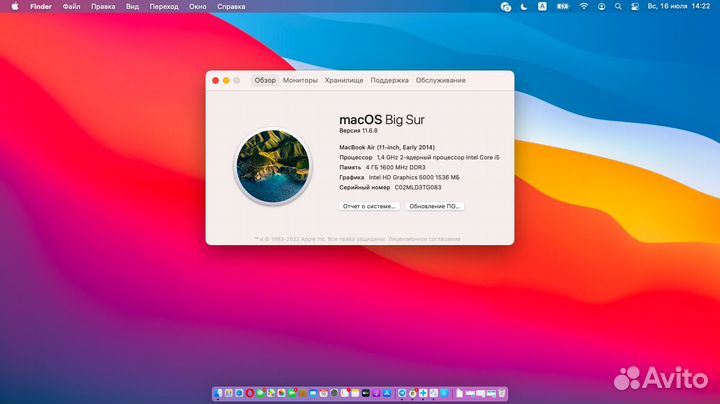Viewport: 720px width, 404px height.
Task: Switch to the Поддержка tab
Action: point(389,80)
